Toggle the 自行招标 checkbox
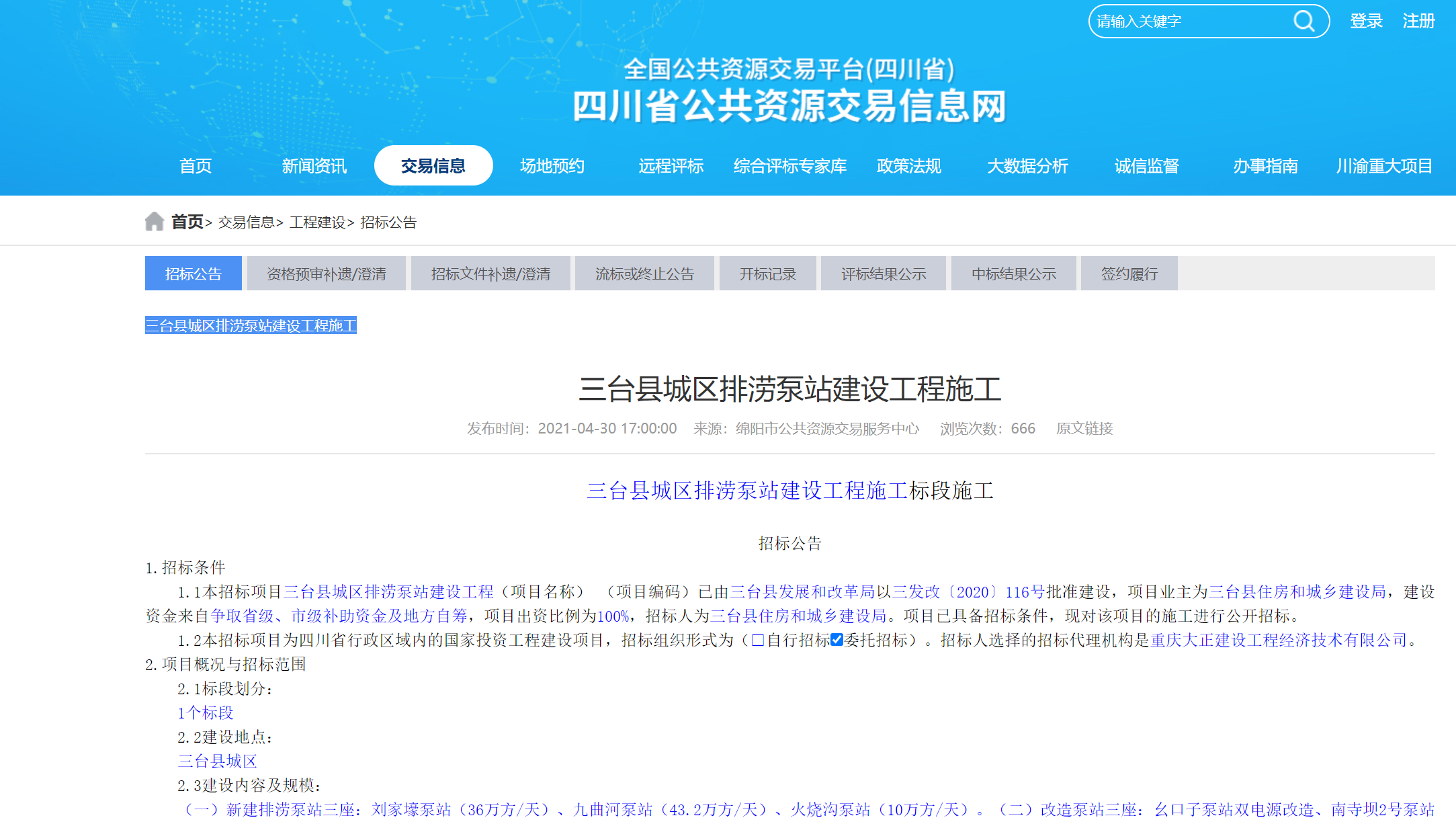 tap(758, 640)
